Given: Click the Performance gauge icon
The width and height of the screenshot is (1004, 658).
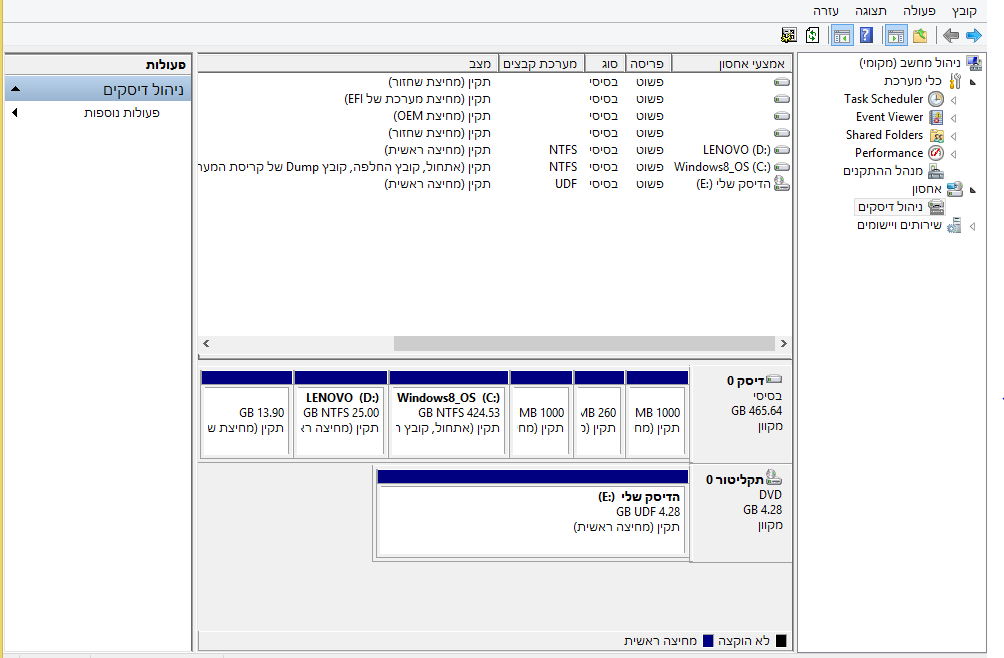Looking at the screenshot, I should click(x=936, y=153).
